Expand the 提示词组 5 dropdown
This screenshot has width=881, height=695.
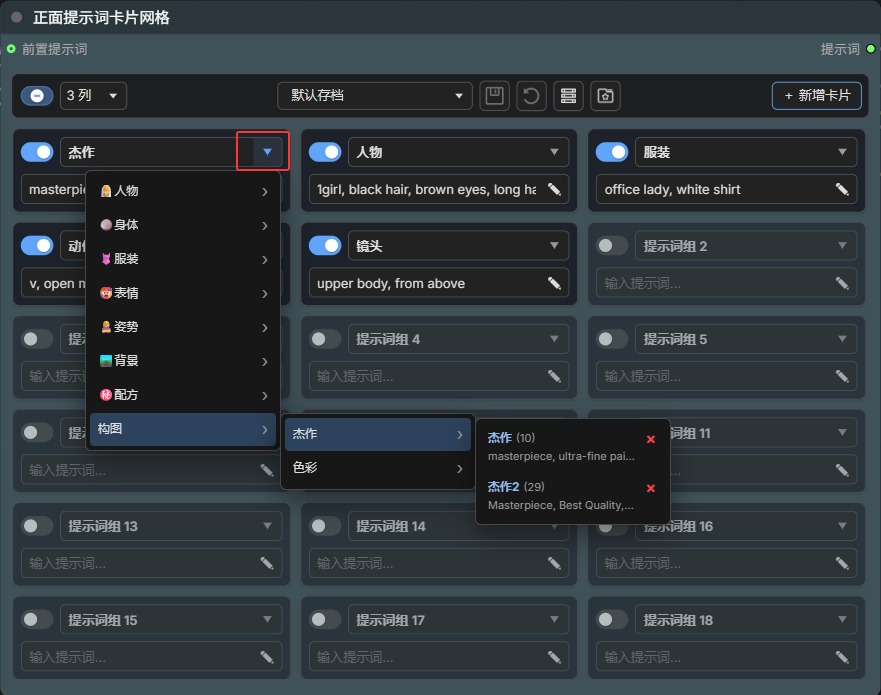(842, 339)
